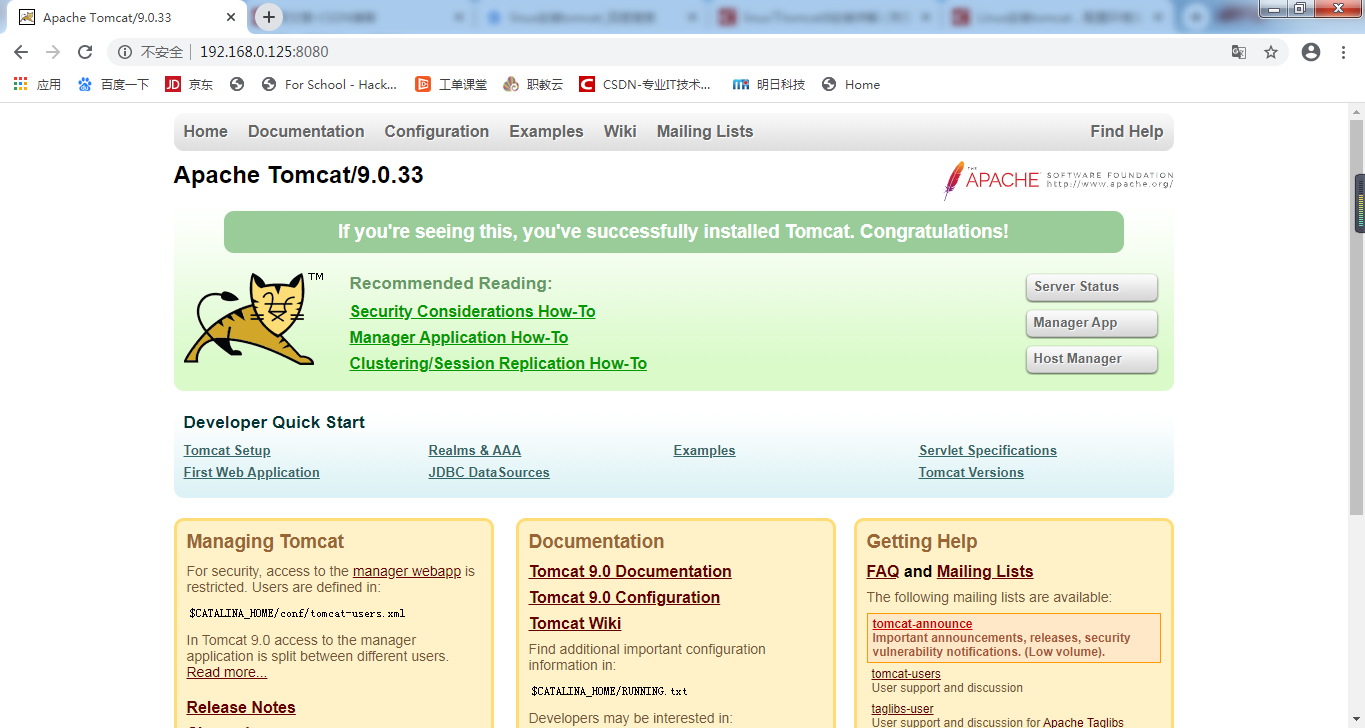Open Tomcat 9.0 Documentation link
Screen dimensions: 1365x728
click(x=630, y=571)
